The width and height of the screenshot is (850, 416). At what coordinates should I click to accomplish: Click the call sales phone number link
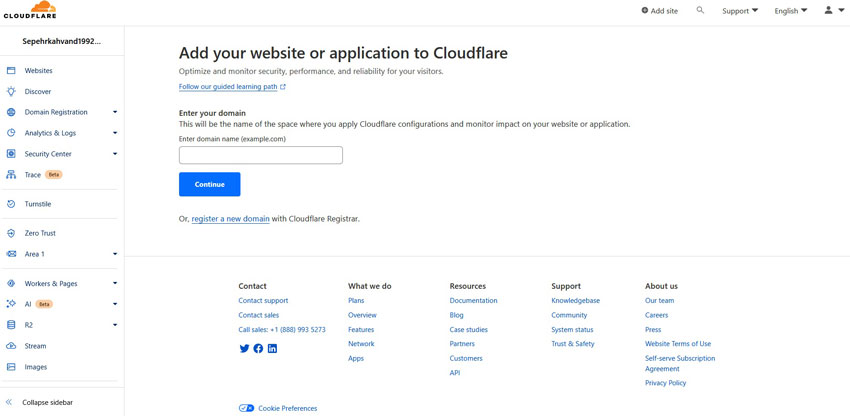282,330
